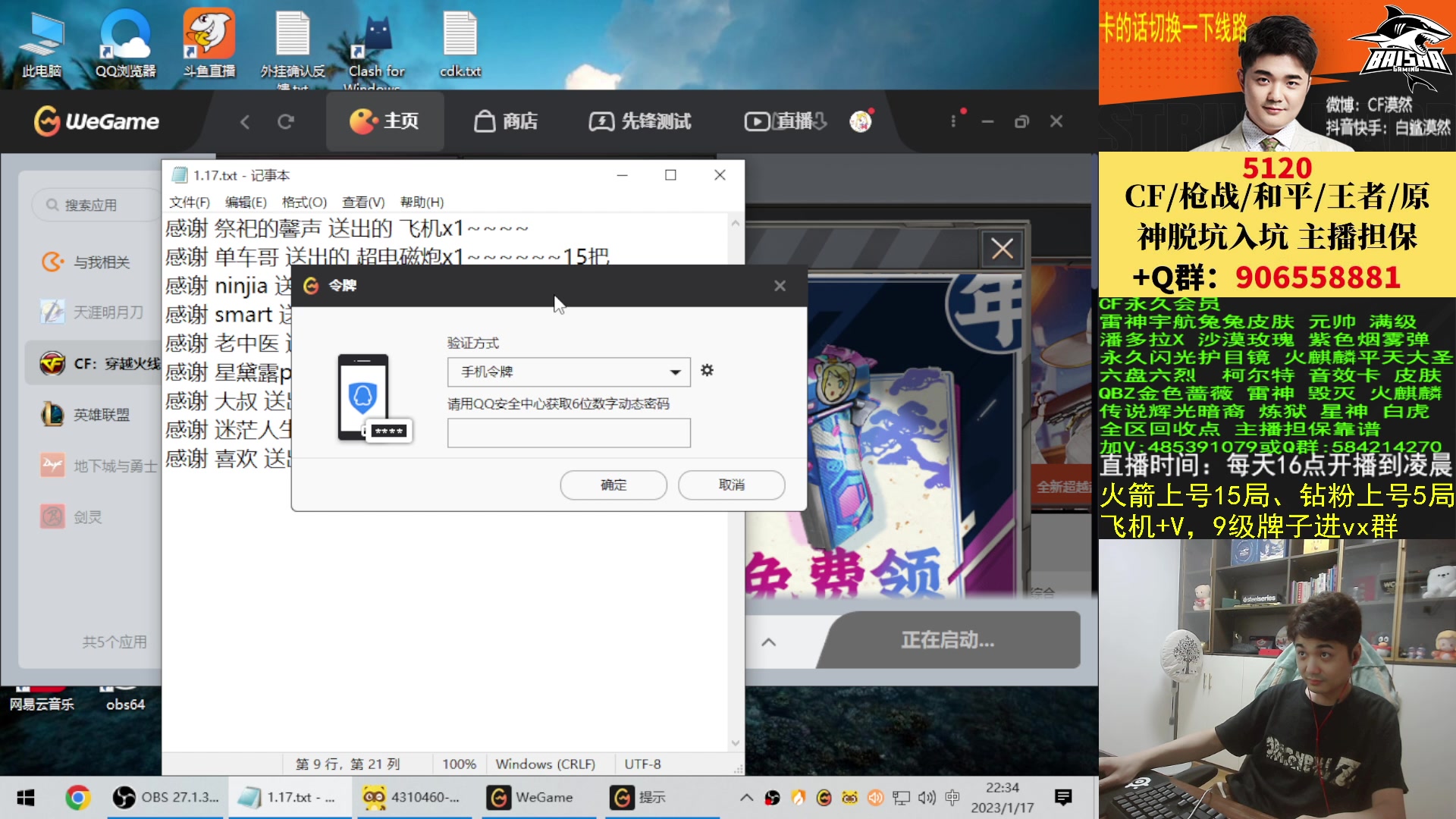Open the cdk.txt desktop file
The width and height of the screenshot is (1456, 819).
pyautogui.click(x=460, y=44)
